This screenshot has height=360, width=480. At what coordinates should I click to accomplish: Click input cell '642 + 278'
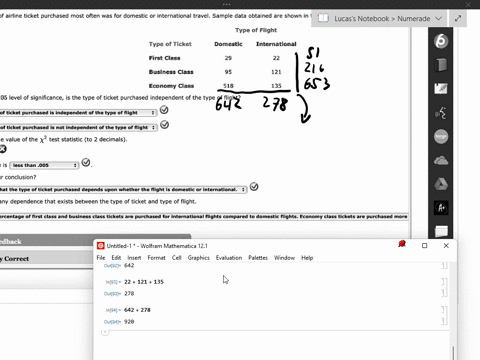pyautogui.click(x=137, y=310)
